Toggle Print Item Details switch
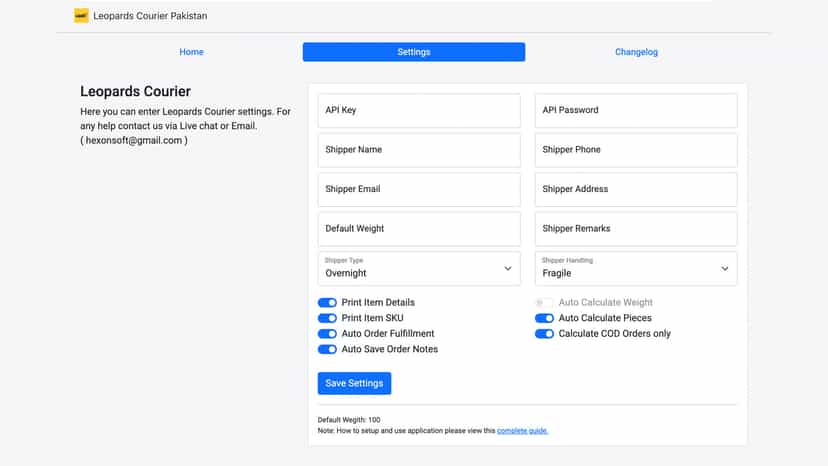Viewport: 828px width, 466px height. (327, 303)
